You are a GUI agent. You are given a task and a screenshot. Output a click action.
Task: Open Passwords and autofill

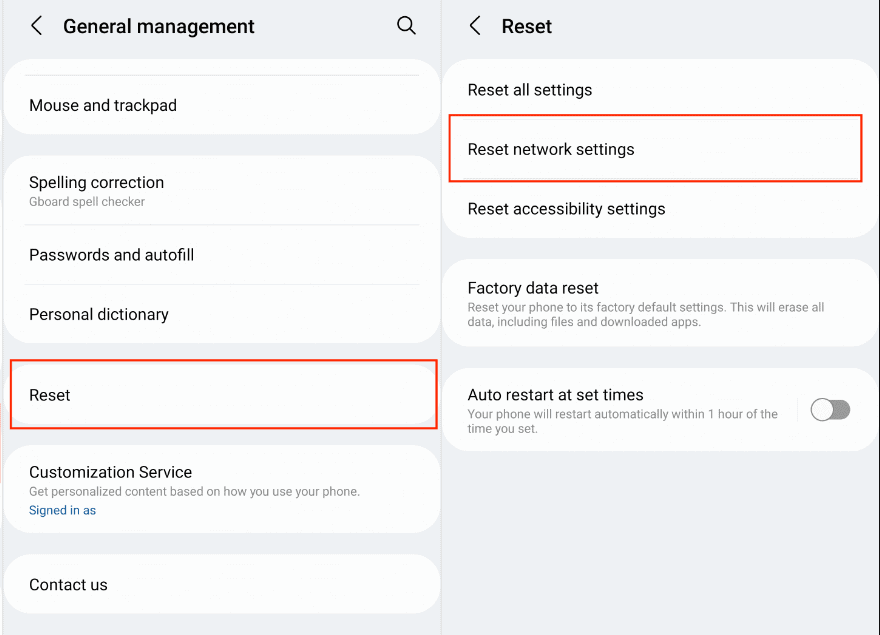[111, 255]
